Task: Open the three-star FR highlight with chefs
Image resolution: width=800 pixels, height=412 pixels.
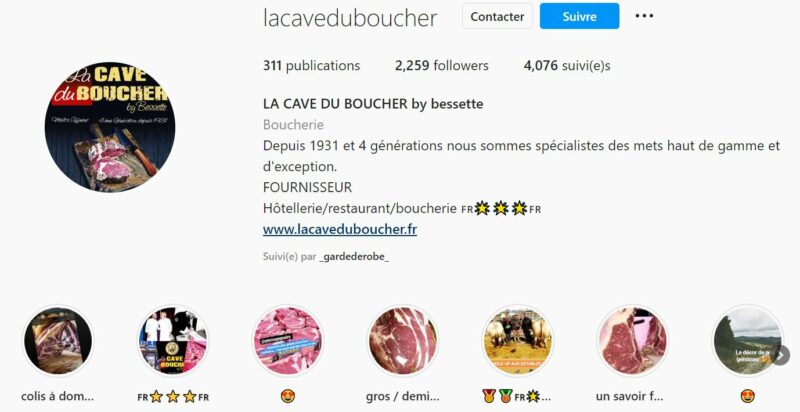Action: coord(173,341)
